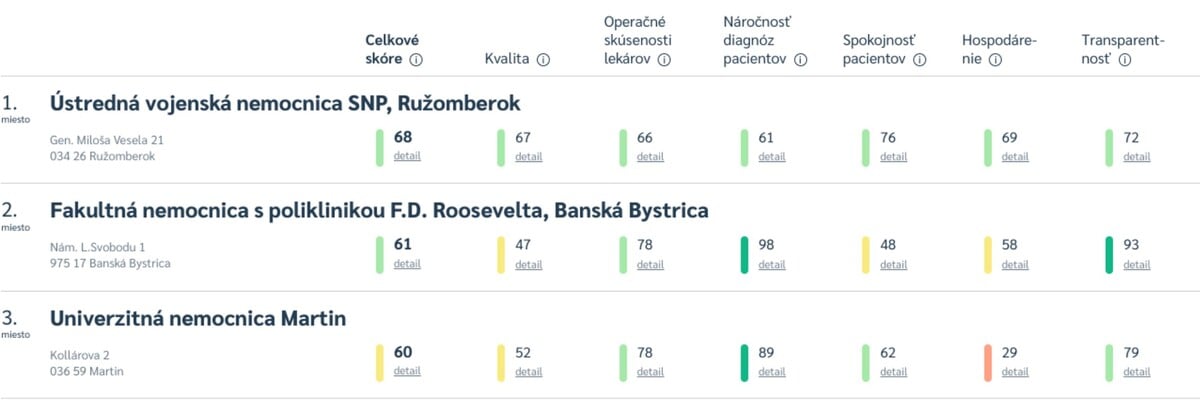Viewport: 1200px width, 400px height.
Task: Click dark green Náročnosť bar for Banská Bystrica
Action: 744,254
